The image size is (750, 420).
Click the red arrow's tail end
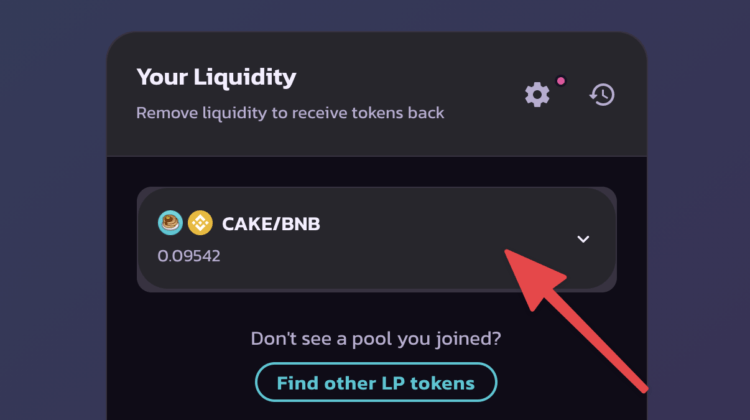click(640, 384)
